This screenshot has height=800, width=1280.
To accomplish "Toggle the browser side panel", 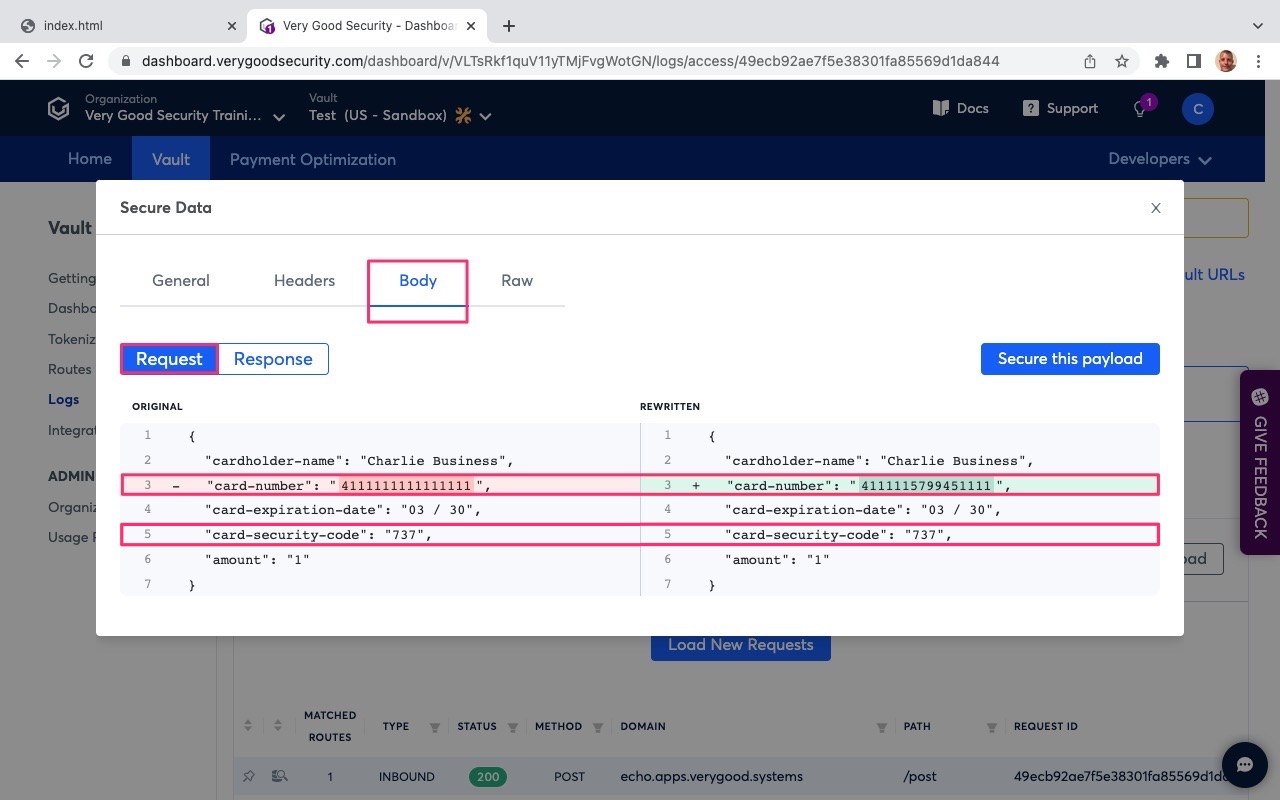I will pos(1193,61).
